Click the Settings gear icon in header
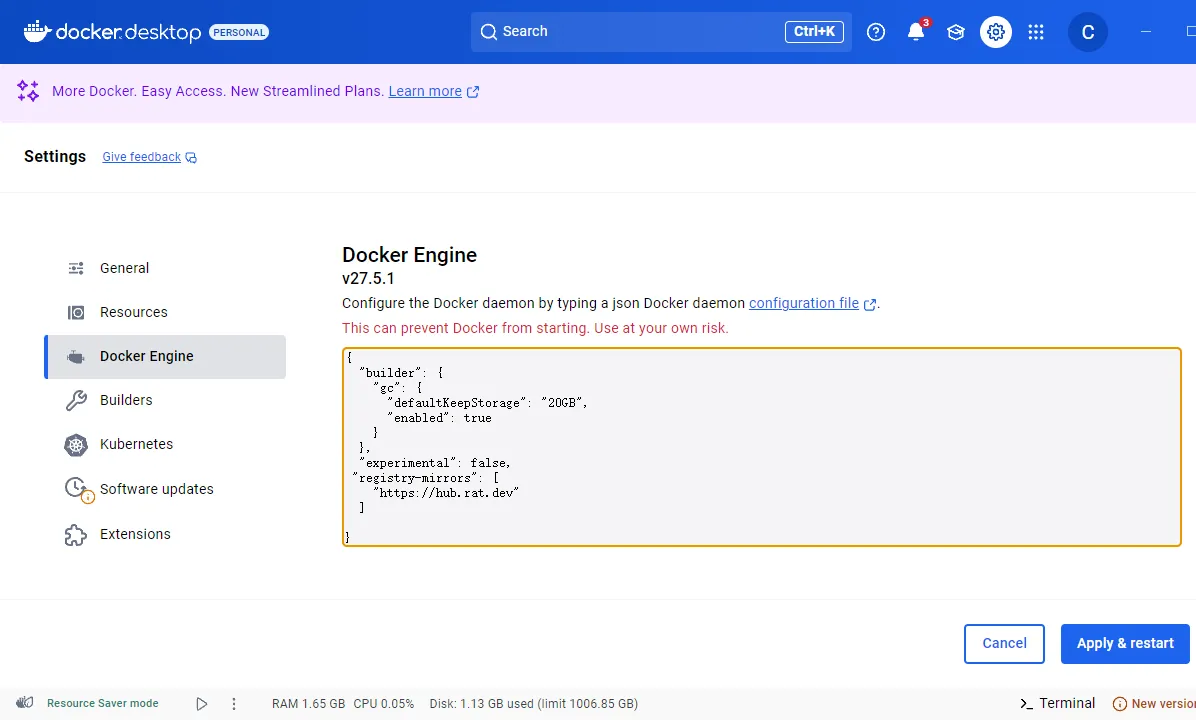1196x720 pixels. pyautogui.click(x=995, y=32)
